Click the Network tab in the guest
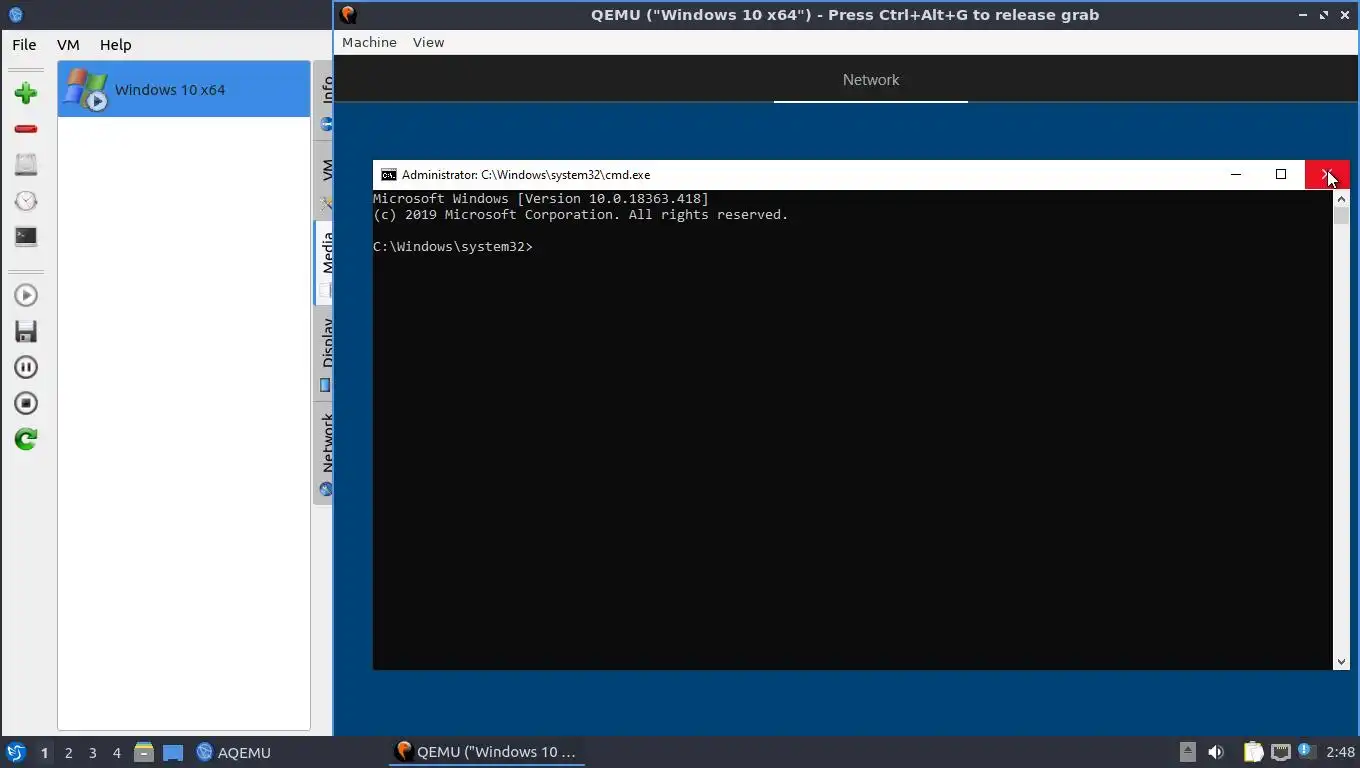 click(x=871, y=80)
